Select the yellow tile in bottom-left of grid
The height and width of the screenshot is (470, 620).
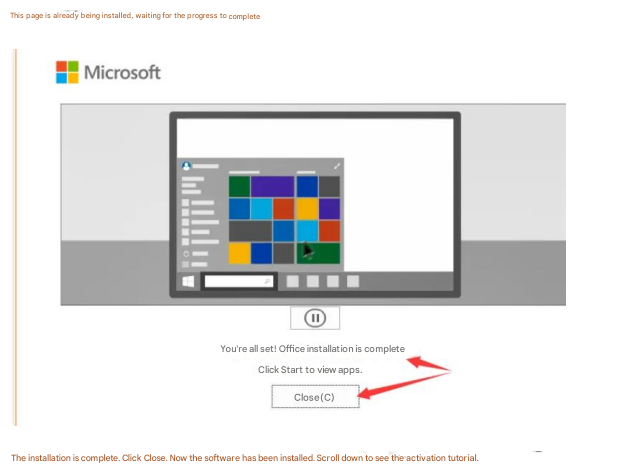point(239,253)
